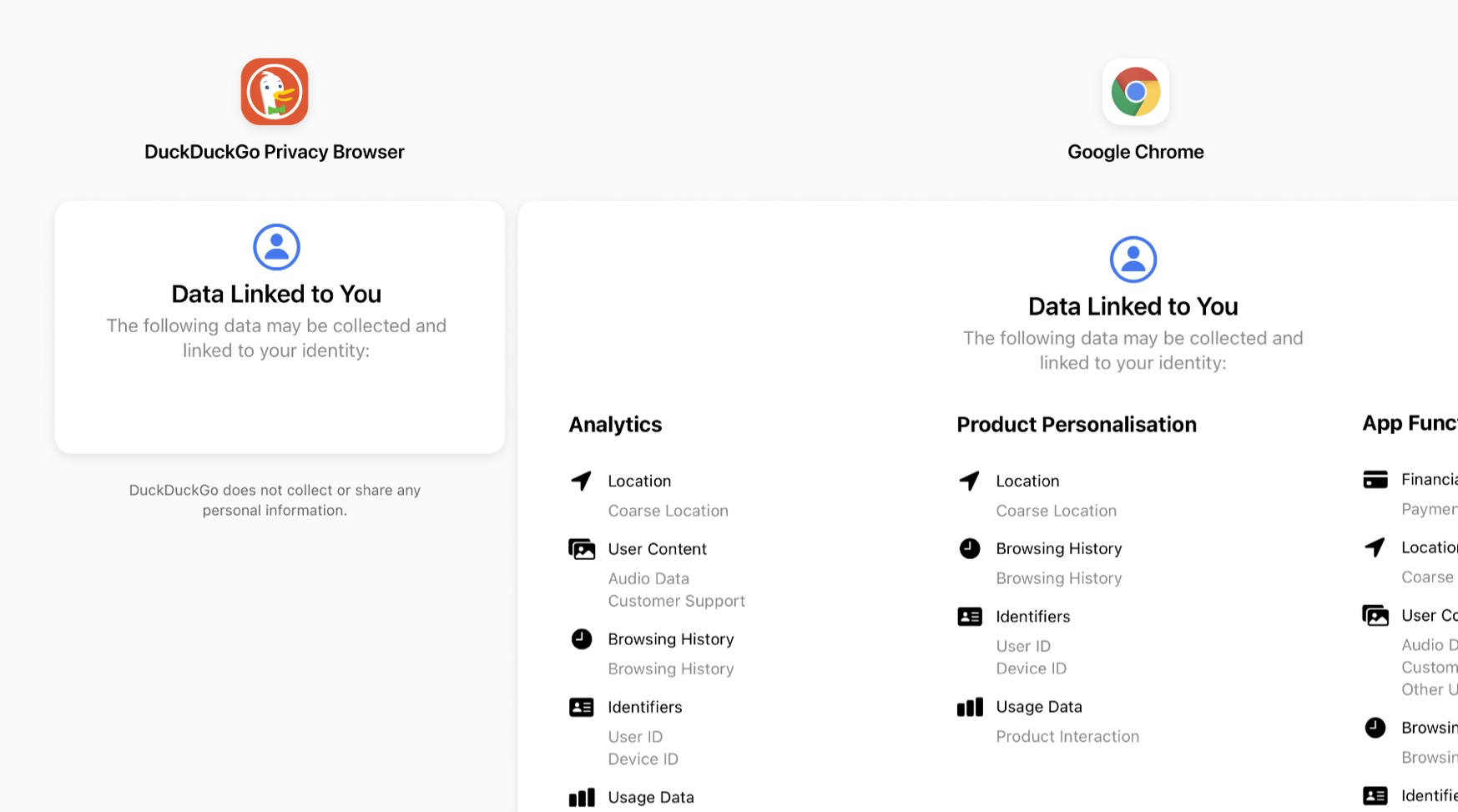The image size is (1458, 812).
Task: Click the Financial Info card icon
Action: click(x=1375, y=480)
